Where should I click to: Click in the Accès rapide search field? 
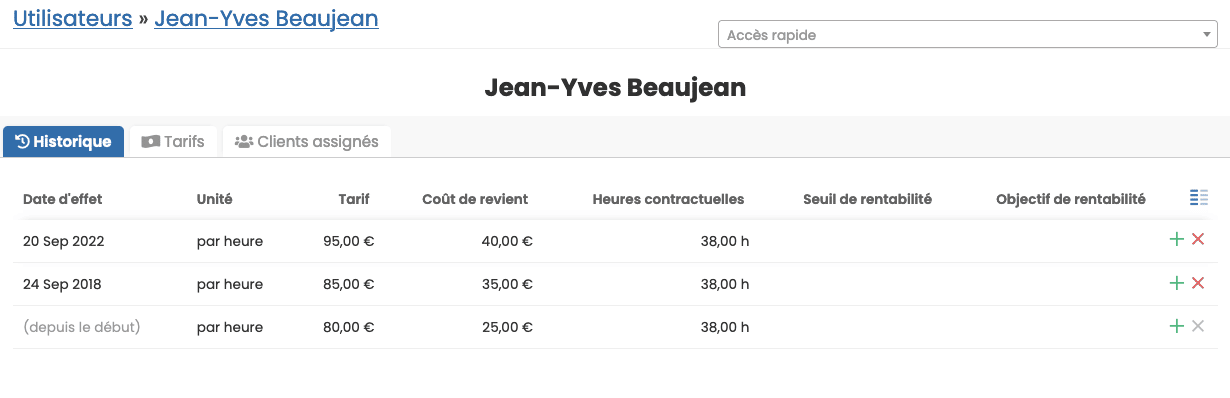[x=960, y=35]
